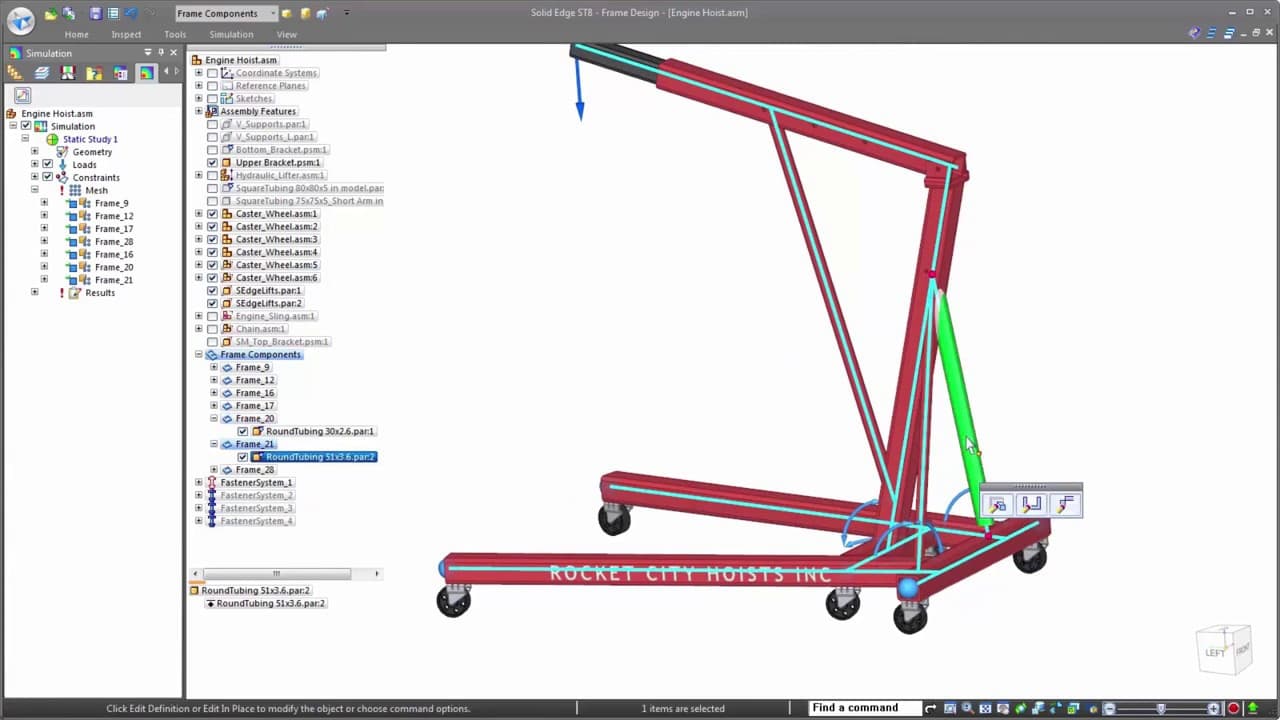The height and width of the screenshot is (720, 1280).
Task: Open the Inspect ribbon tab
Action: (126, 34)
